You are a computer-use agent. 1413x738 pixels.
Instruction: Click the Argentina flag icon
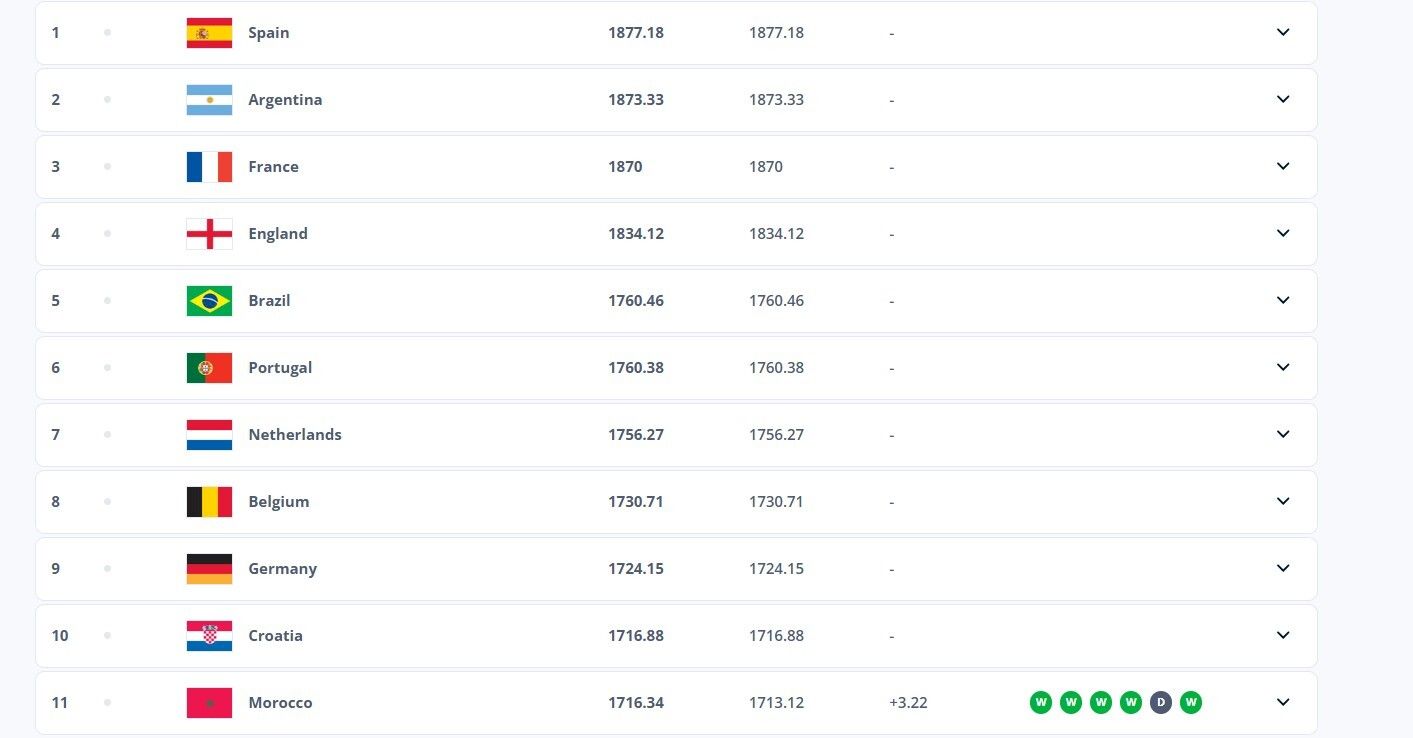point(209,100)
